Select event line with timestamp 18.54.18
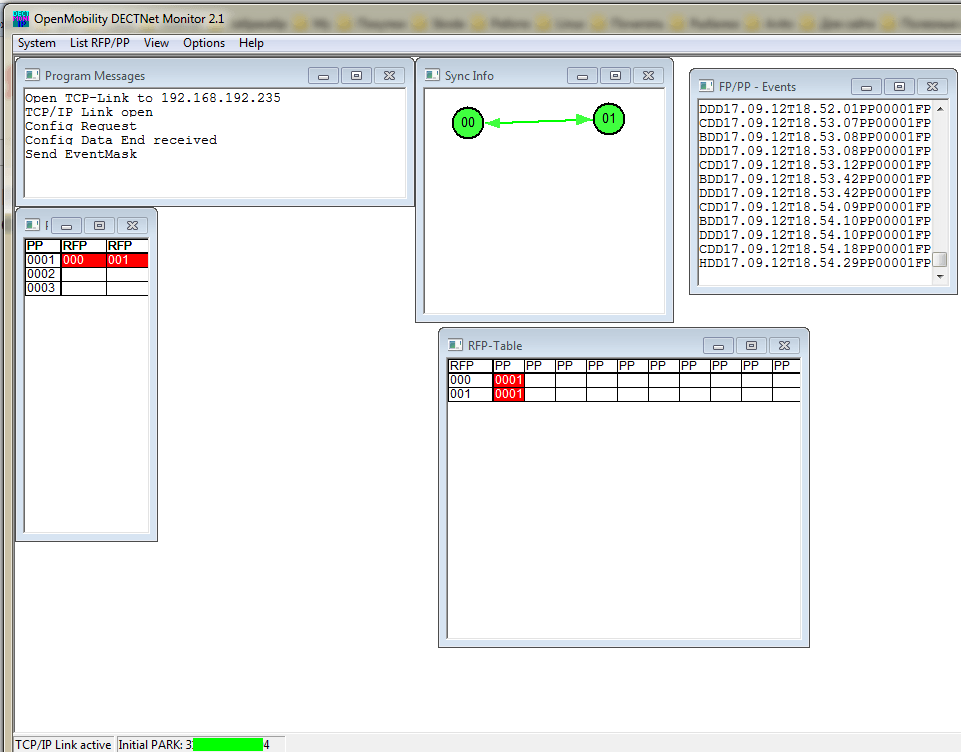Viewport: 961px width, 752px height. point(815,249)
